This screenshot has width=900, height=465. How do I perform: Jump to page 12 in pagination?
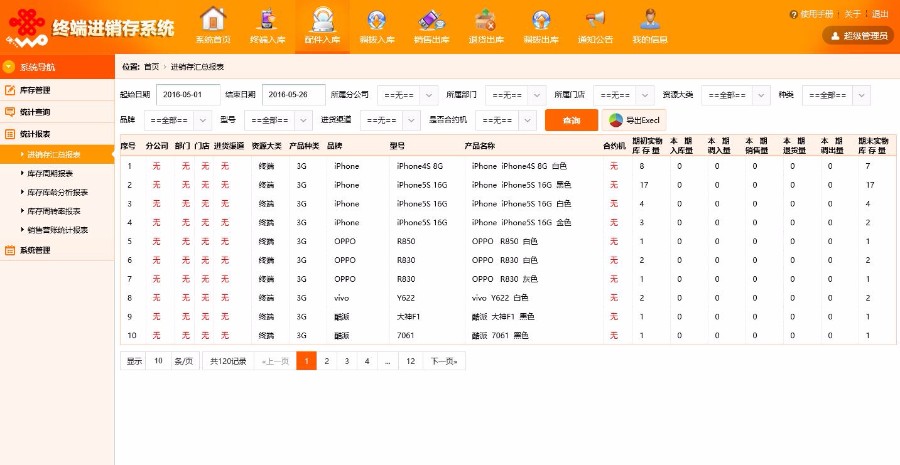click(410, 361)
